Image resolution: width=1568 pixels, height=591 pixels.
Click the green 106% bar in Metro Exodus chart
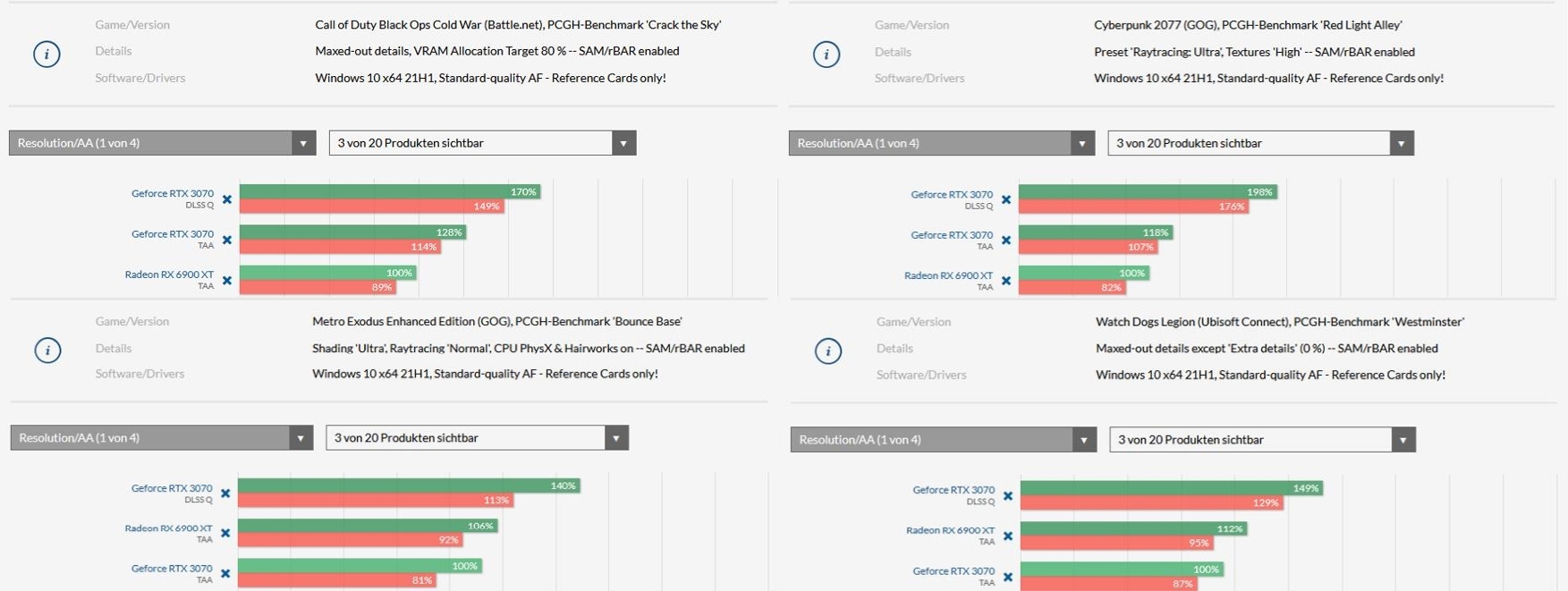click(368, 526)
